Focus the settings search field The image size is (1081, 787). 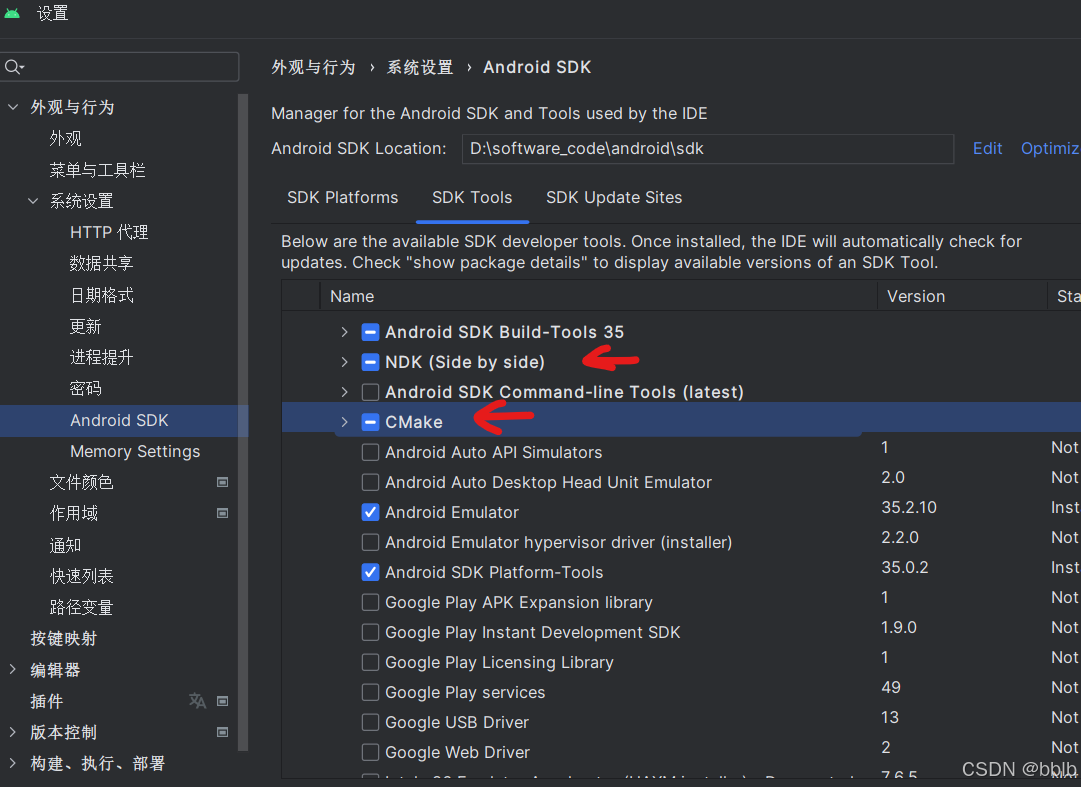click(x=120, y=67)
